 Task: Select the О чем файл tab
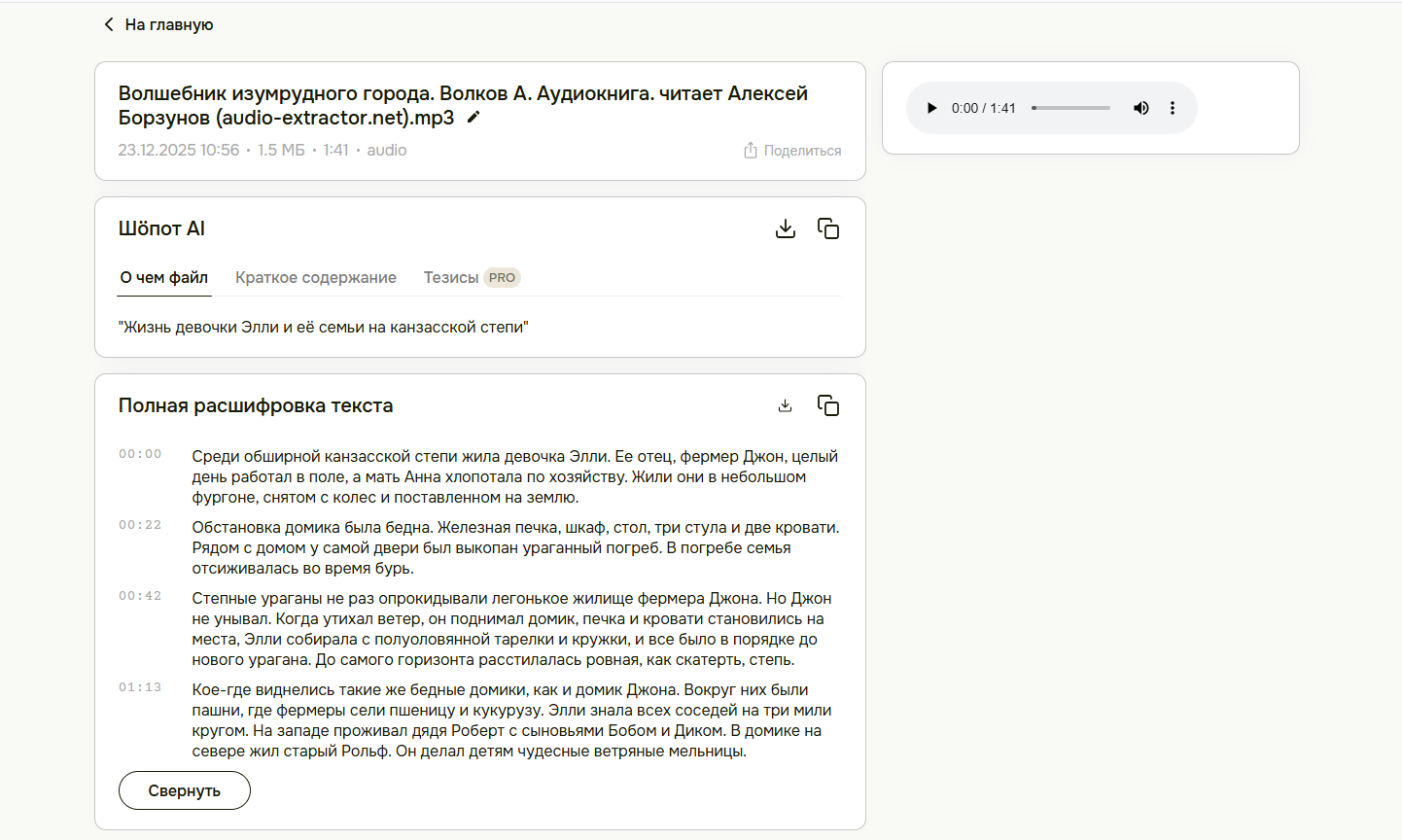click(x=163, y=277)
